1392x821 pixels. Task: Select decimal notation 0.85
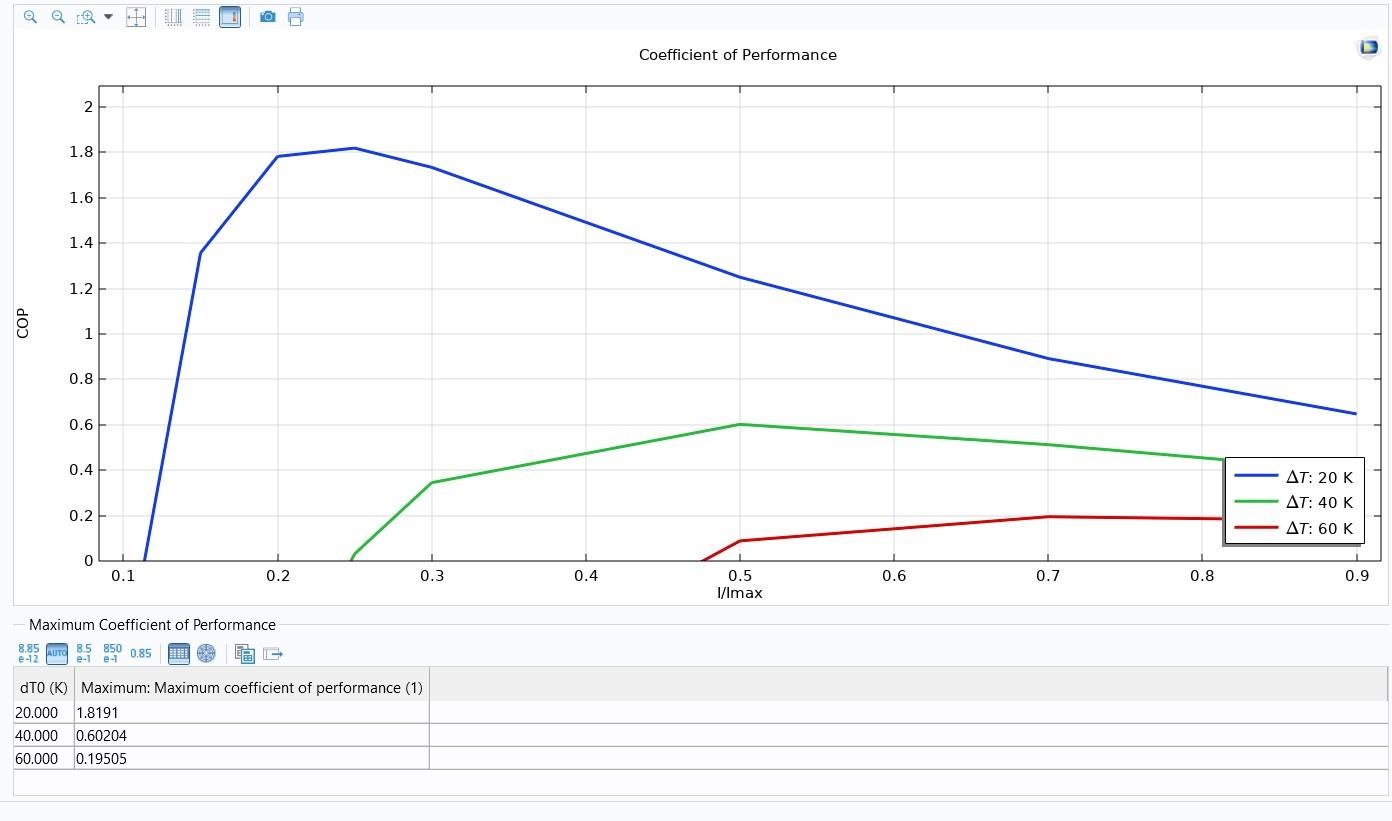point(141,653)
